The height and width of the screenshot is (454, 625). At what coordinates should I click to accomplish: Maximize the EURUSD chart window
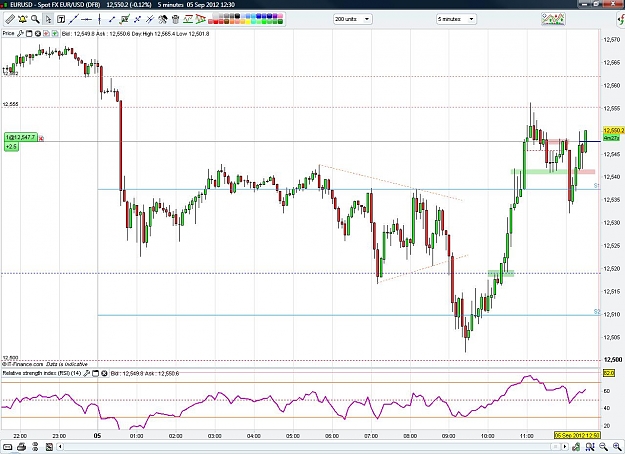pyautogui.click(x=596, y=4)
